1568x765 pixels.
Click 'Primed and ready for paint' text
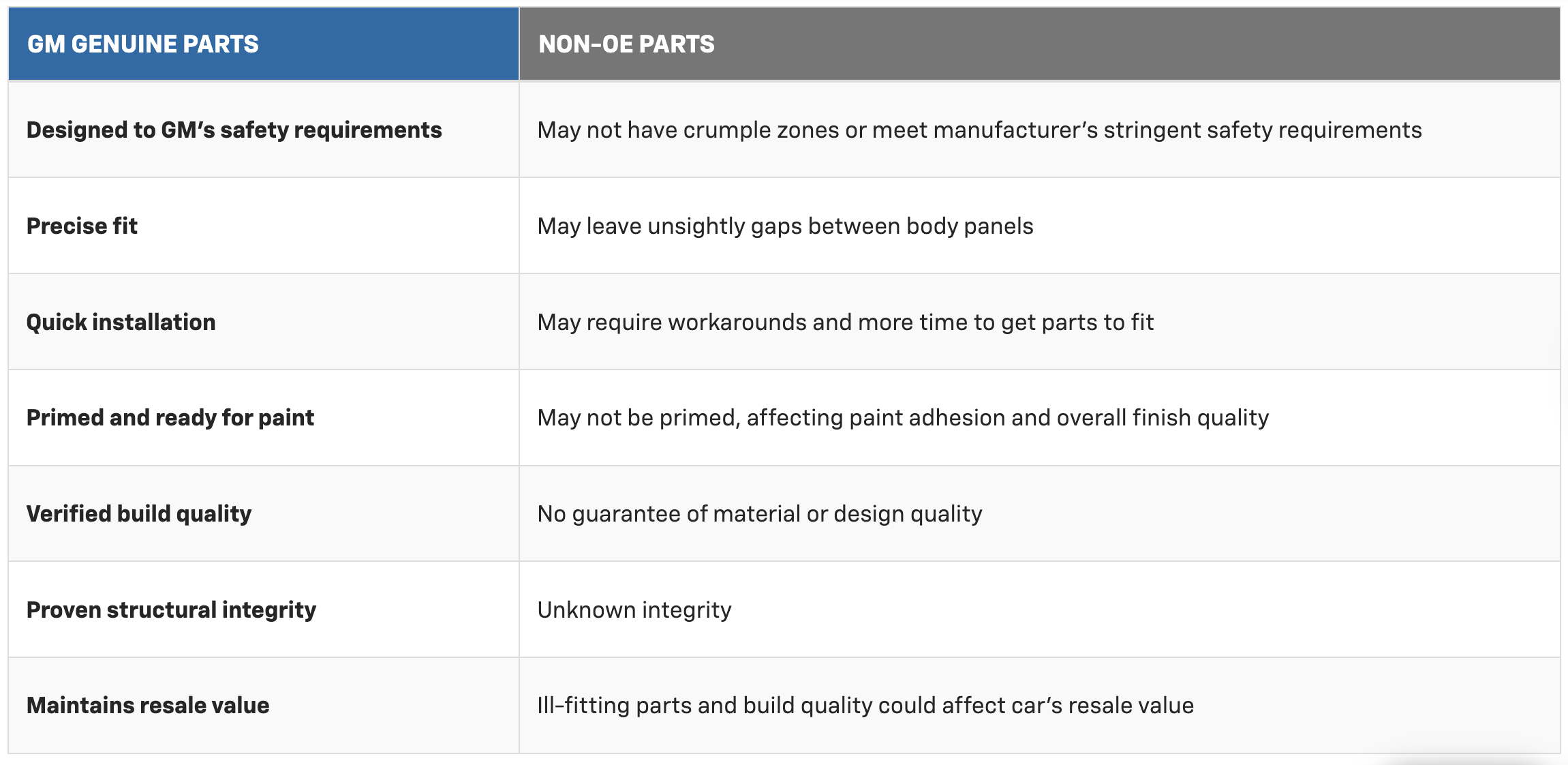pos(170,418)
